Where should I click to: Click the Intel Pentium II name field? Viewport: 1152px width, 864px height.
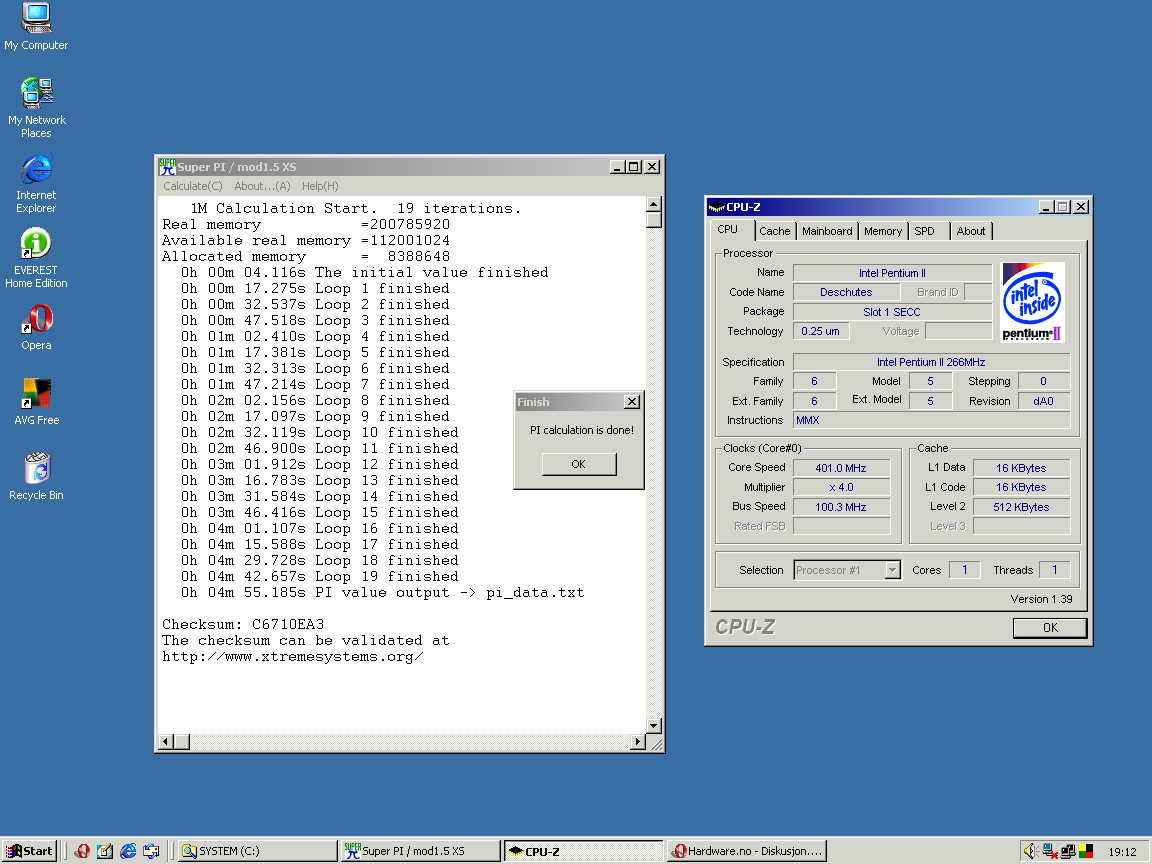point(892,273)
